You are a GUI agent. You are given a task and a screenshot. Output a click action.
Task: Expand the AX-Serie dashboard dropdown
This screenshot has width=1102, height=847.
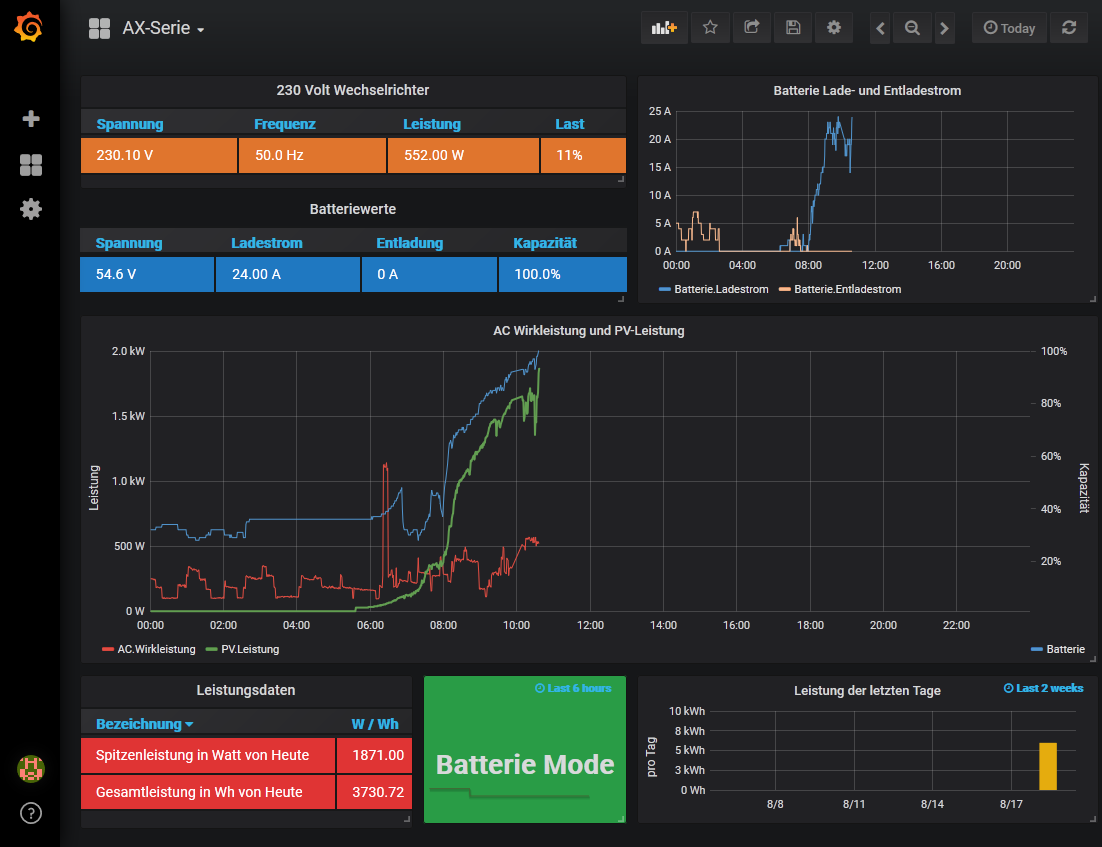coord(163,29)
